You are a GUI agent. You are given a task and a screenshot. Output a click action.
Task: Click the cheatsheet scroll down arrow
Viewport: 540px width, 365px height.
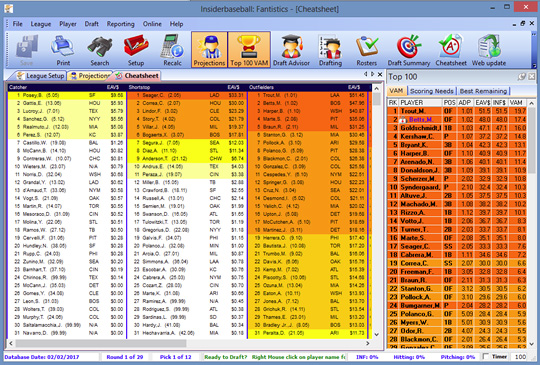click(x=376, y=334)
